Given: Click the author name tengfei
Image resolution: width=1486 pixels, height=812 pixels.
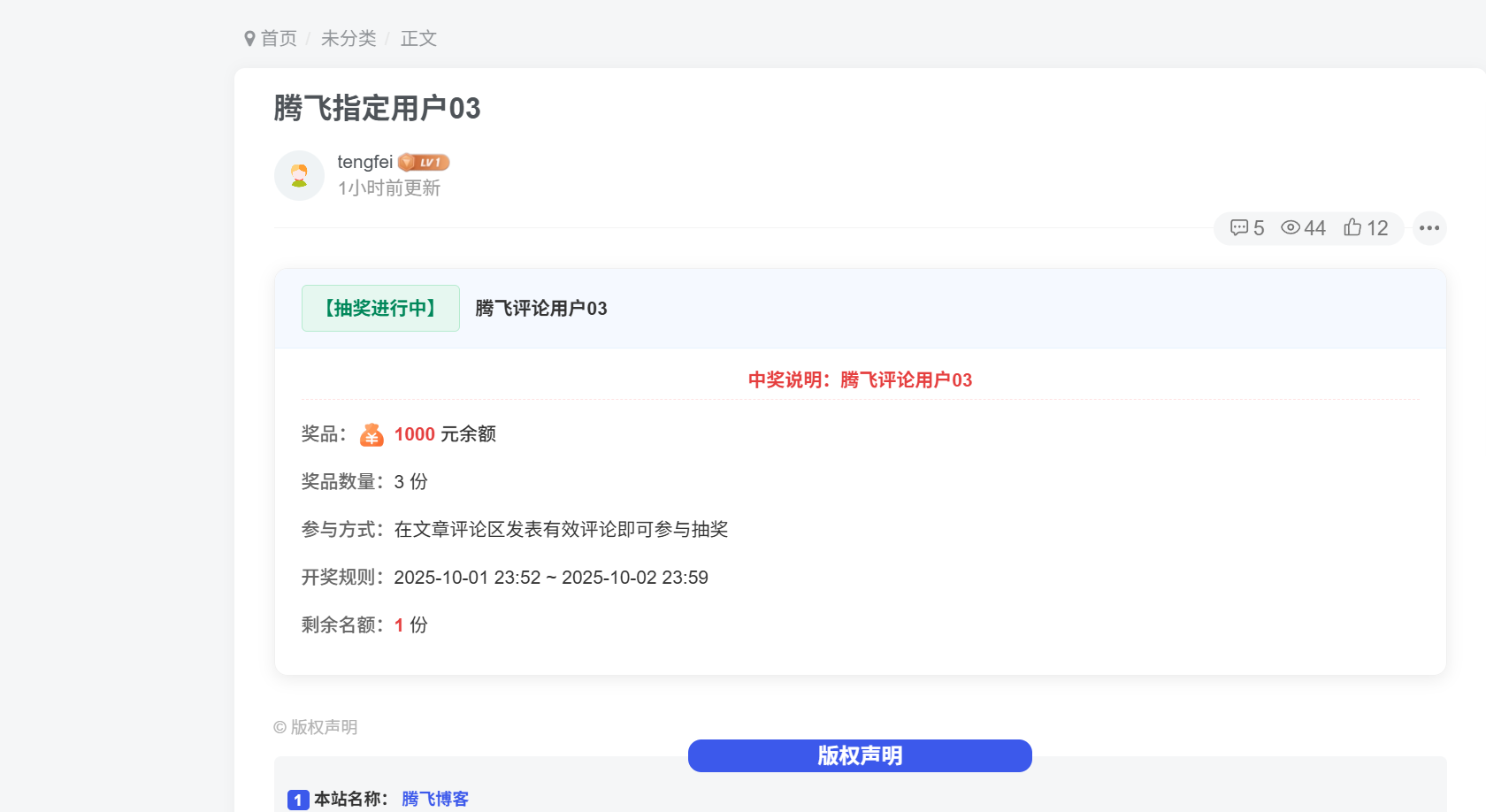Looking at the screenshot, I should 365,162.
